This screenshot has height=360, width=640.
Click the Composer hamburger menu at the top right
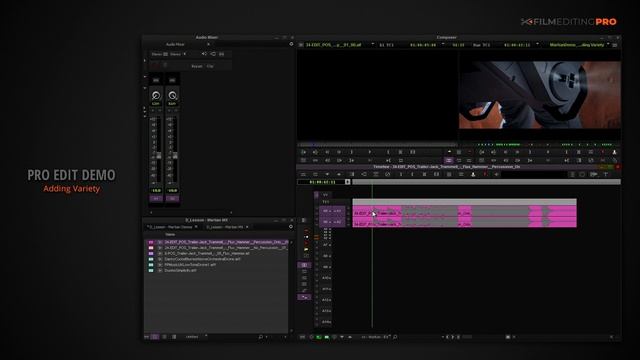615,45
